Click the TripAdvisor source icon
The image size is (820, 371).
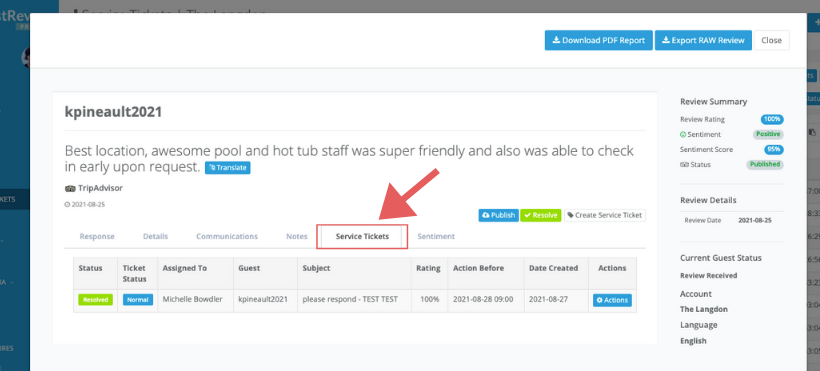tap(70, 188)
